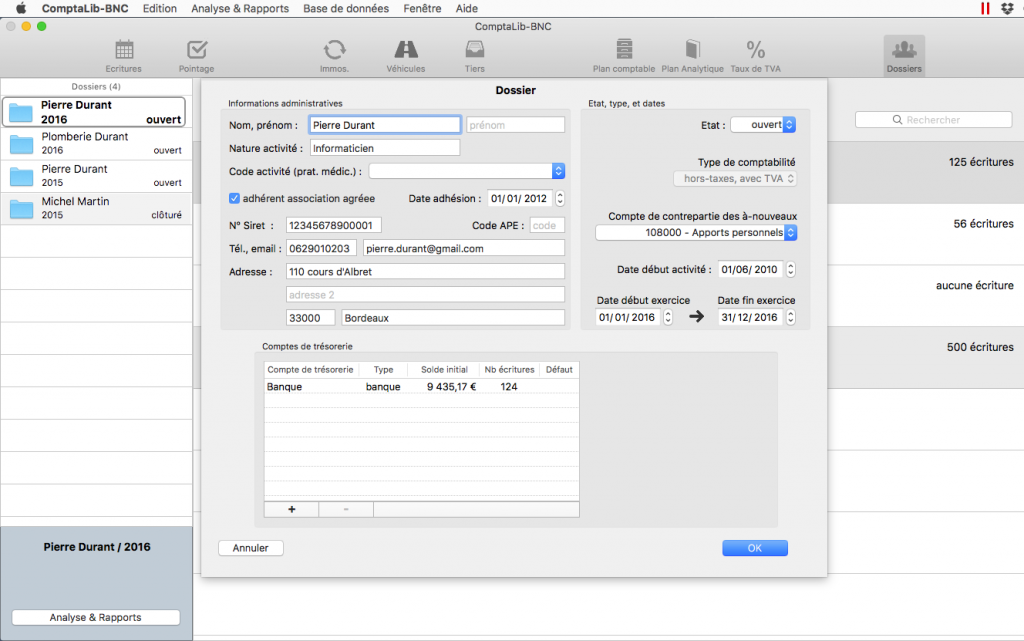
Task: Open the Base de données menu
Action: click(x=346, y=8)
